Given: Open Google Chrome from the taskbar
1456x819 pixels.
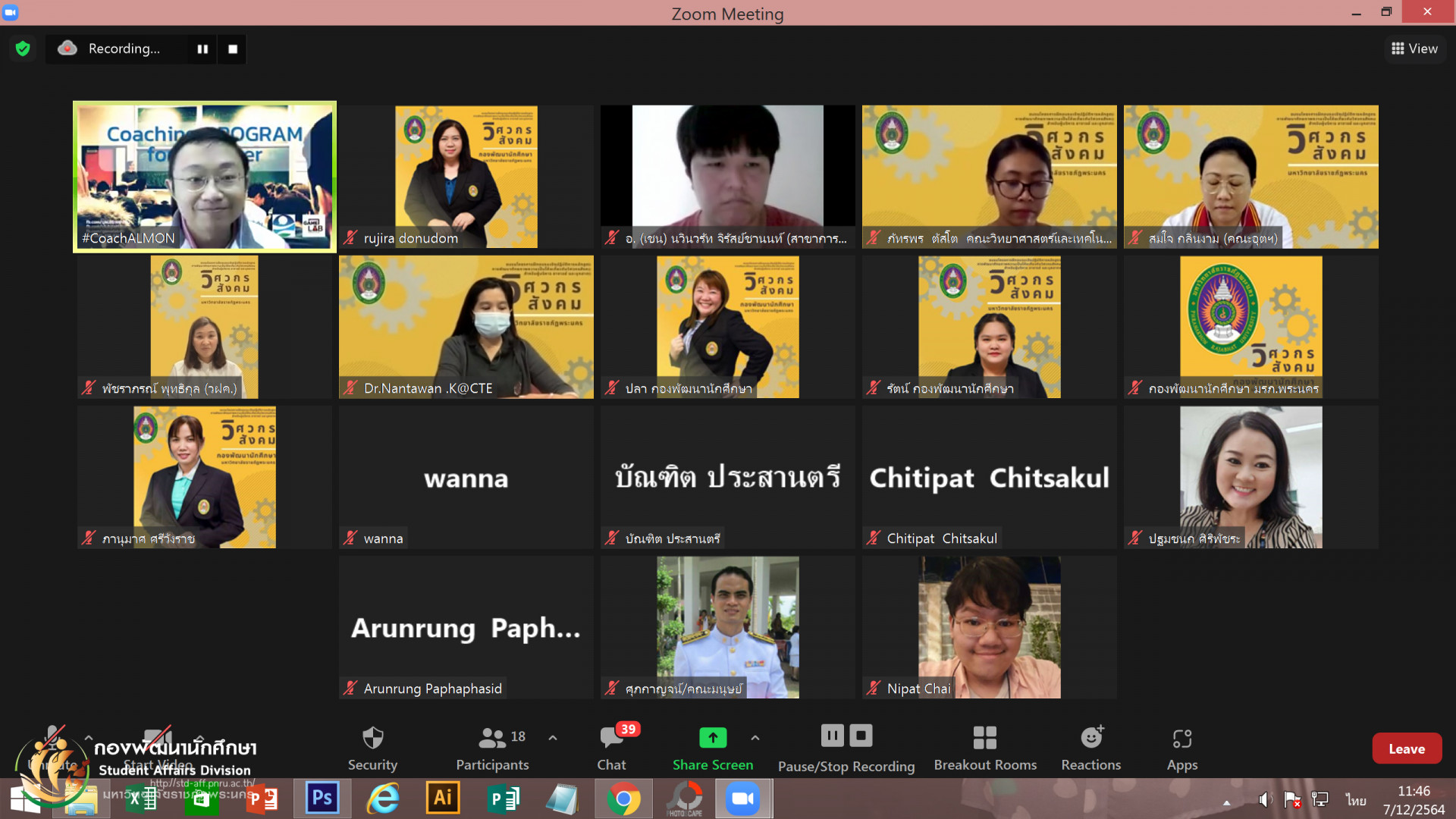Looking at the screenshot, I should 623,799.
